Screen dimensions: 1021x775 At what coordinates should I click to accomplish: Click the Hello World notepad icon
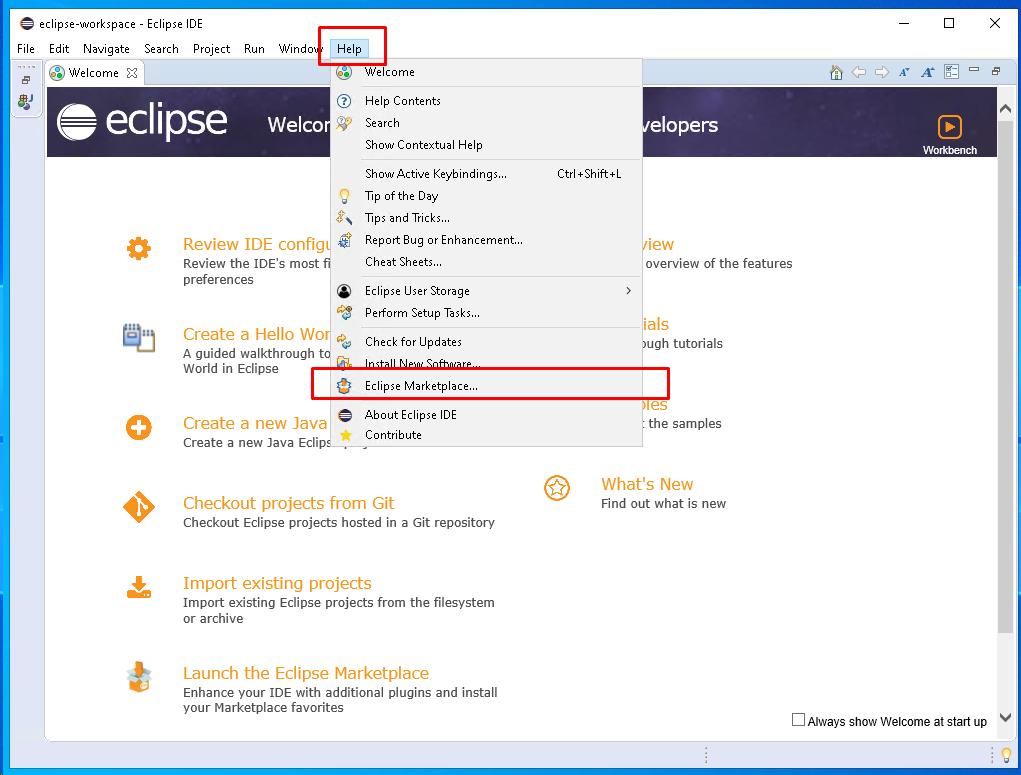139,337
